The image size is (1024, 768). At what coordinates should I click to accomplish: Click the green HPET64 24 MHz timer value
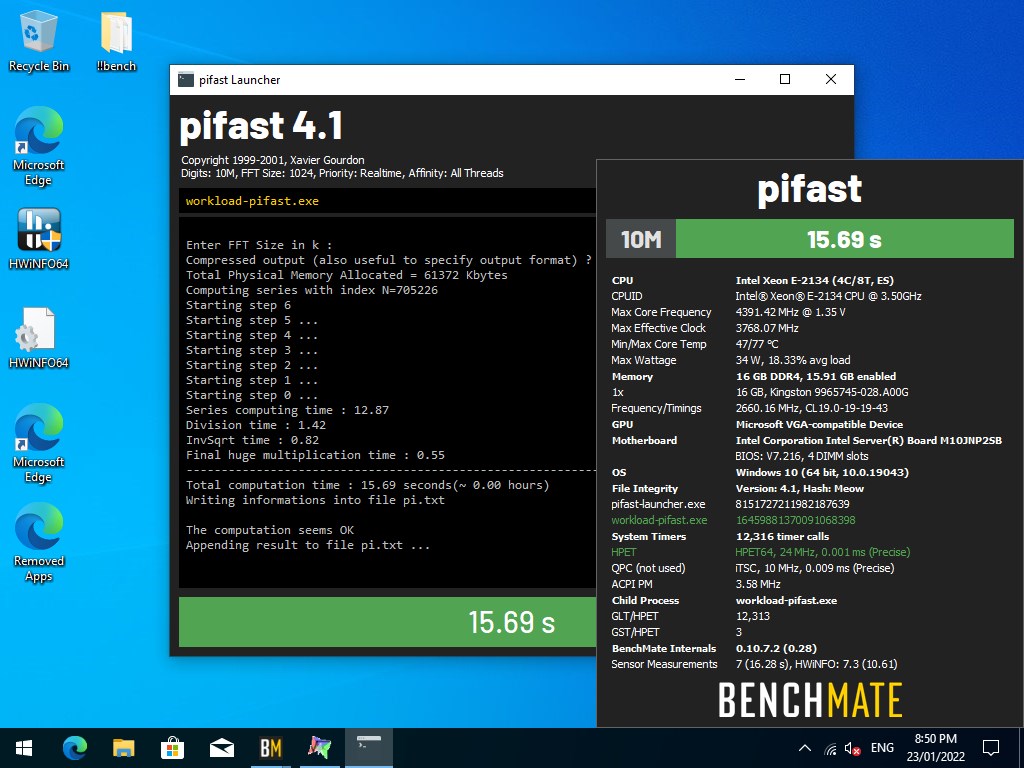823,552
